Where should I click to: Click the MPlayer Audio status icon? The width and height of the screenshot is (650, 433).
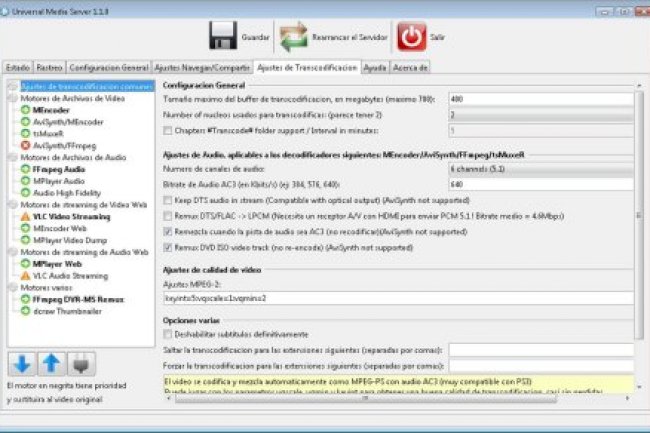25,181
